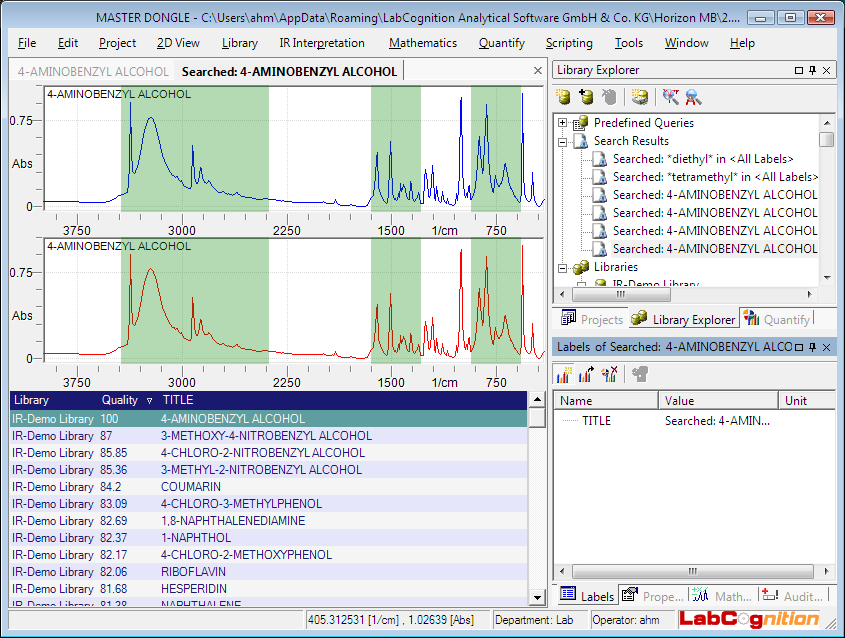845x638 pixels.
Task: Switch to the 4-AMINOBENZYL ALCOHOL document tab
Action: pyautogui.click(x=93, y=71)
